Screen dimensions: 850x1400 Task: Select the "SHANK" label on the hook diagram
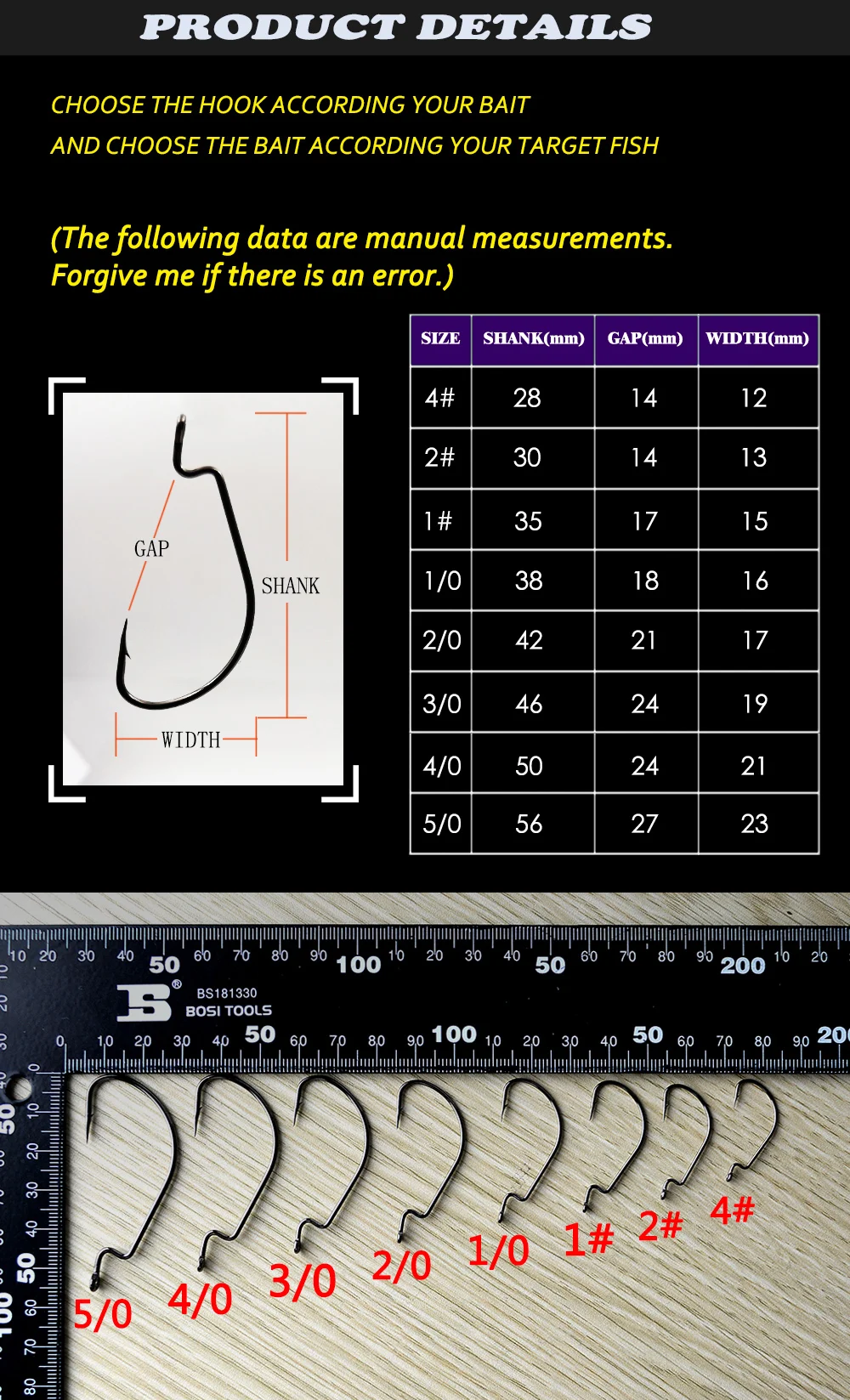[290, 586]
